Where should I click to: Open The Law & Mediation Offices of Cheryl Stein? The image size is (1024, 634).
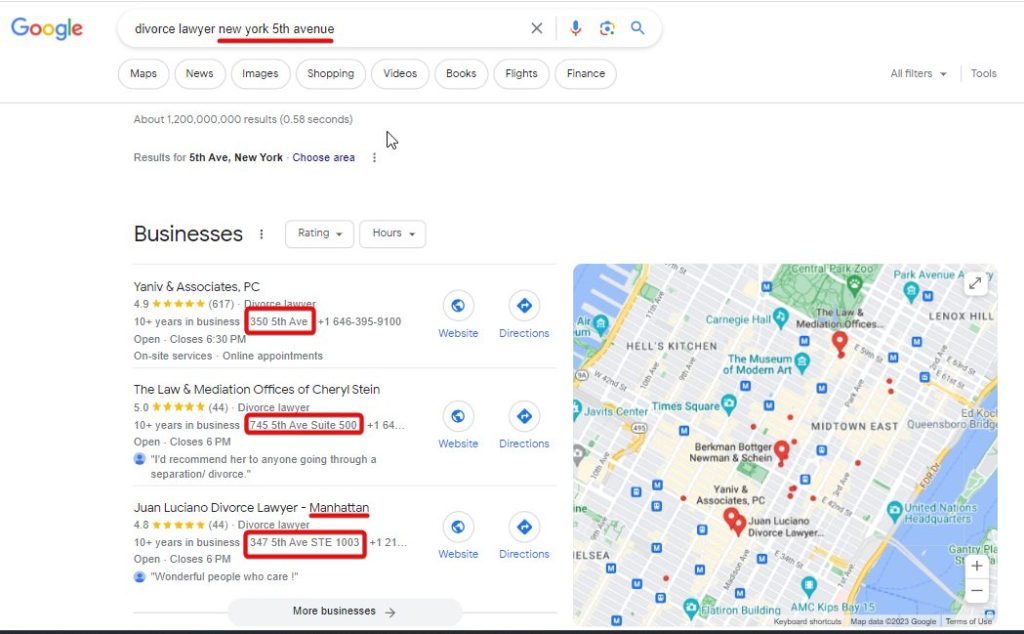pyautogui.click(x=257, y=389)
